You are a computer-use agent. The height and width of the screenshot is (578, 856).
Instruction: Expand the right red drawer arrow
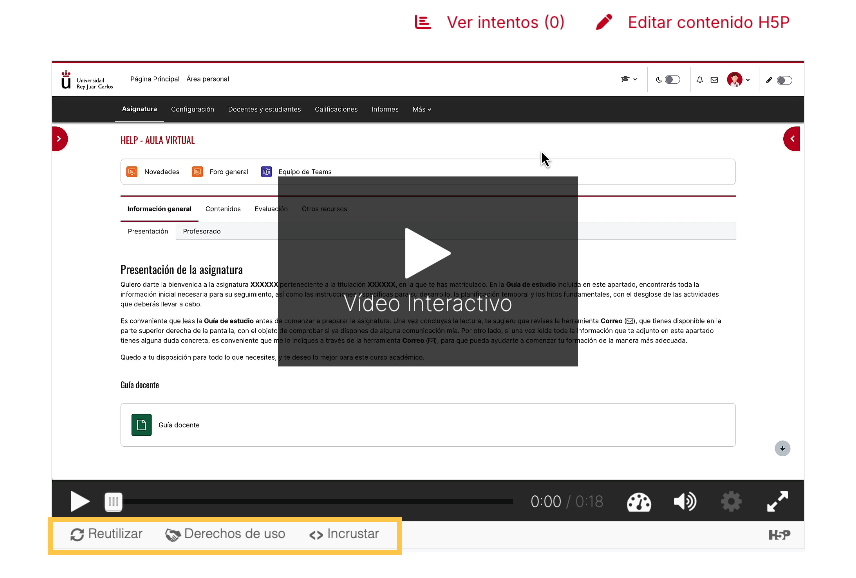coord(793,139)
